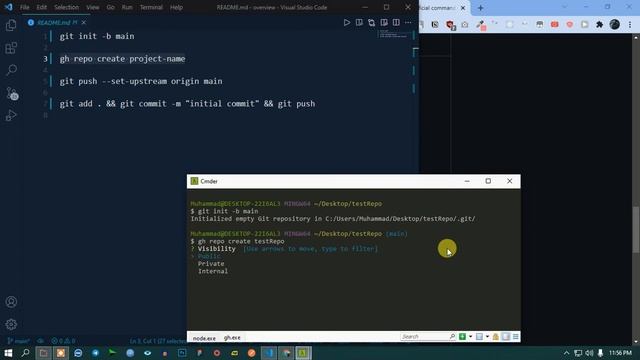Click the 'git add . && git commit' line
The height and width of the screenshot is (360, 640).
187,104
